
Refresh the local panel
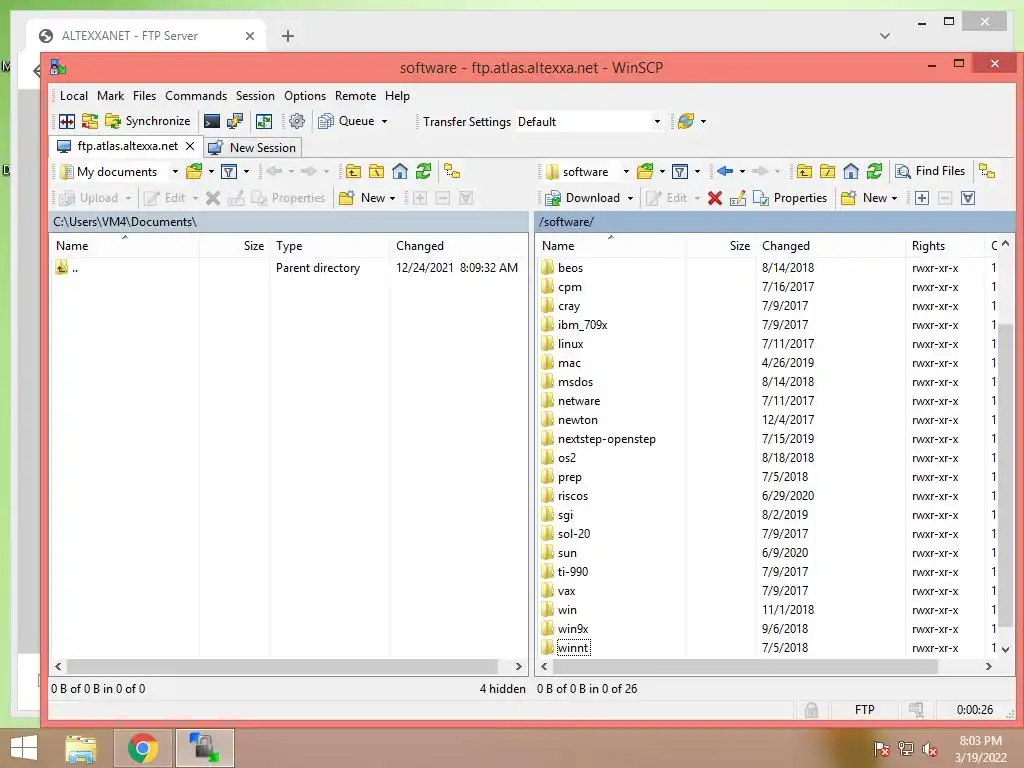(423, 172)
